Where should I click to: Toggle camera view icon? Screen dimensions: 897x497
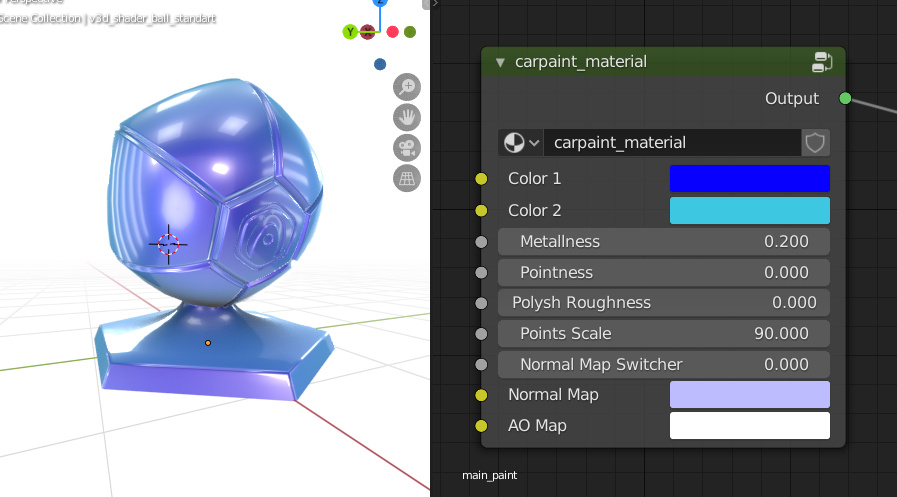pos(407,148)
